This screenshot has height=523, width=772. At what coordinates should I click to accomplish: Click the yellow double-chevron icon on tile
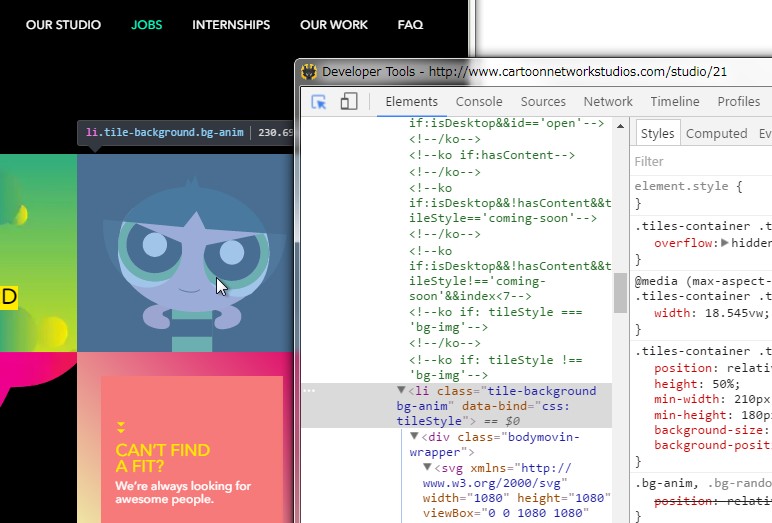[121, 427]
